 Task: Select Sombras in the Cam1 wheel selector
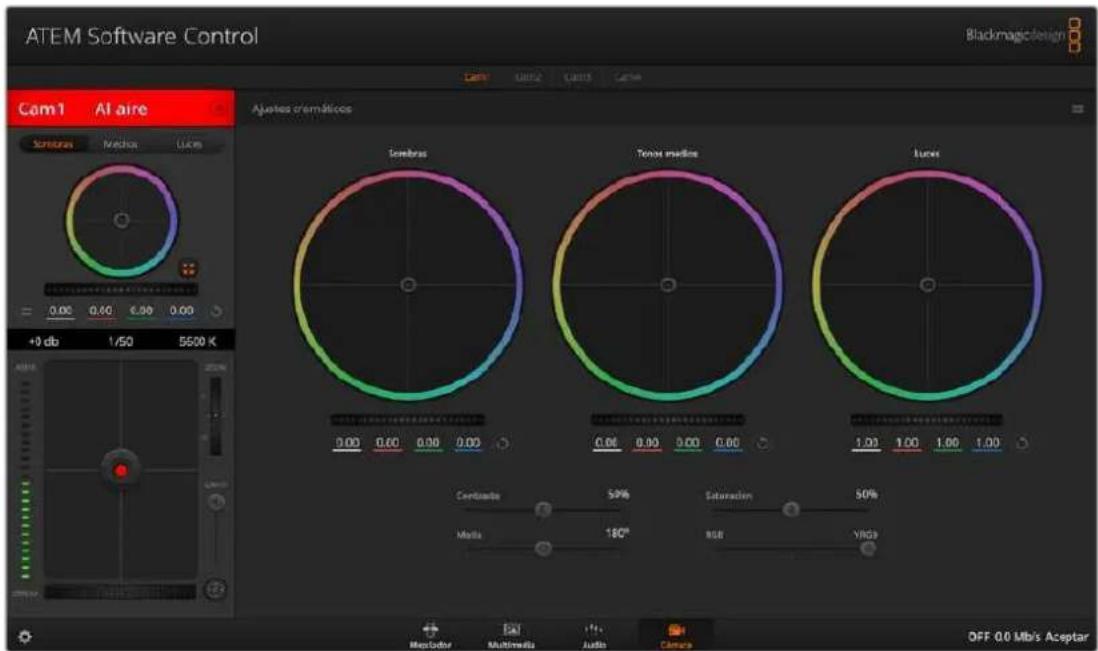click(53, 144)
